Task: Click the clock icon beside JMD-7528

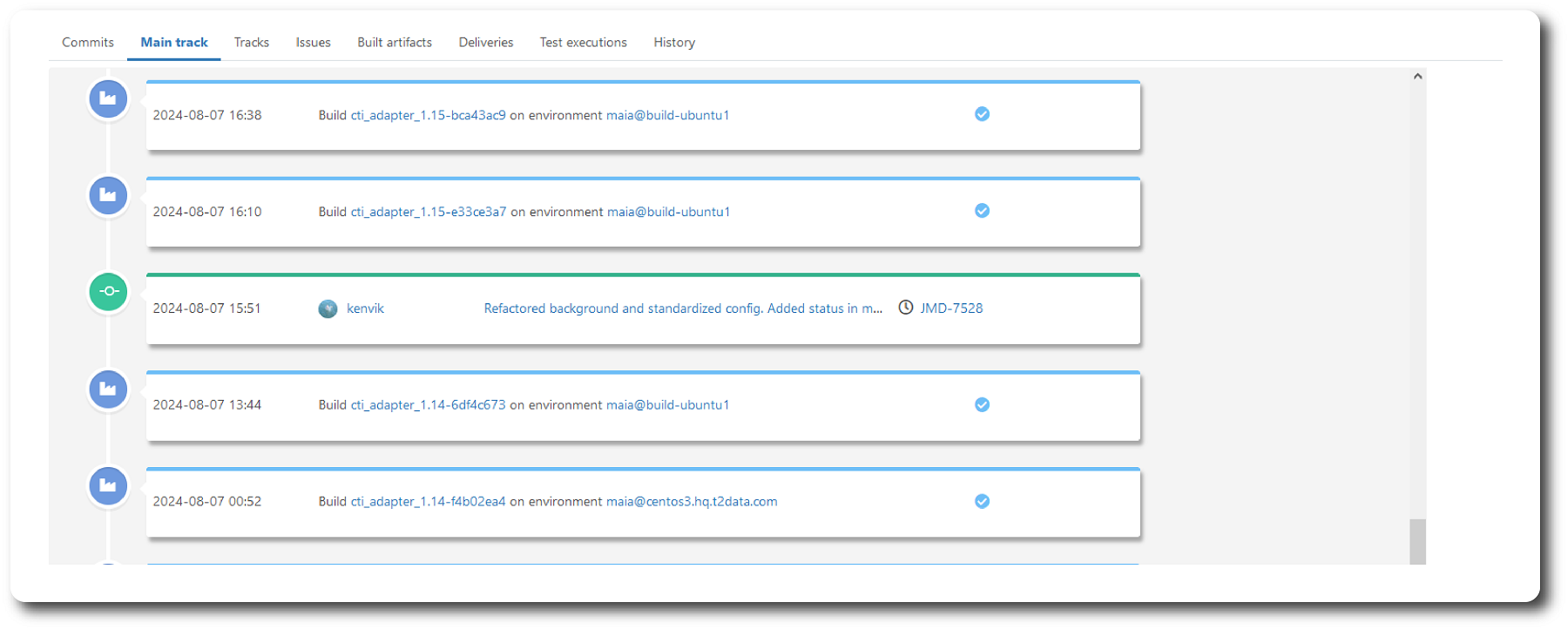Action: [x=906, y=308]
